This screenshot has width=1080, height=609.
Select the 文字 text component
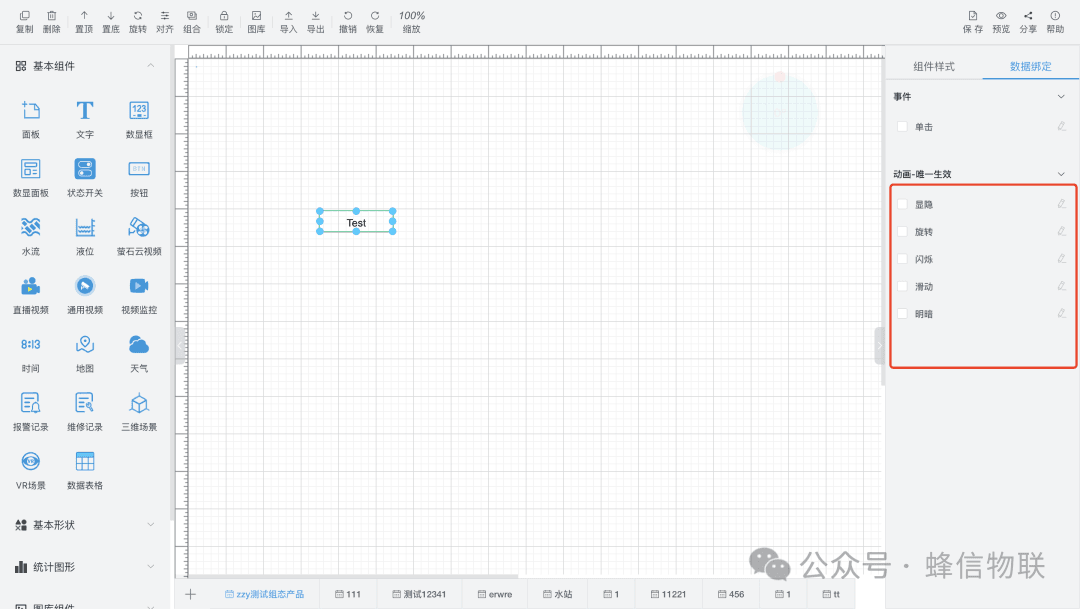pyautogui.click(x=85, y=119)
